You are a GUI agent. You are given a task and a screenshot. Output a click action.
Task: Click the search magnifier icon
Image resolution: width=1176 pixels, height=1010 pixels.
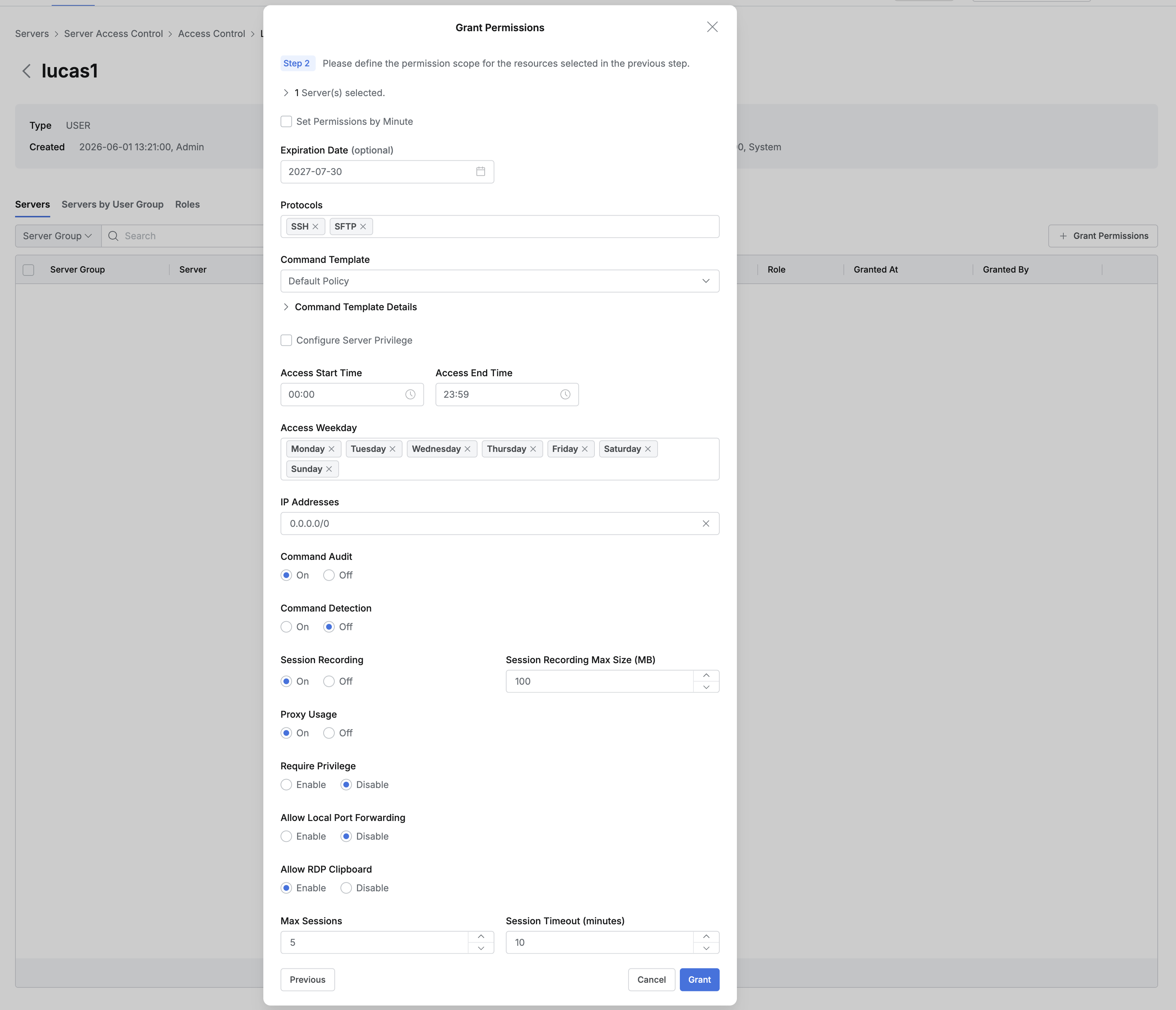tap(113, 236)
